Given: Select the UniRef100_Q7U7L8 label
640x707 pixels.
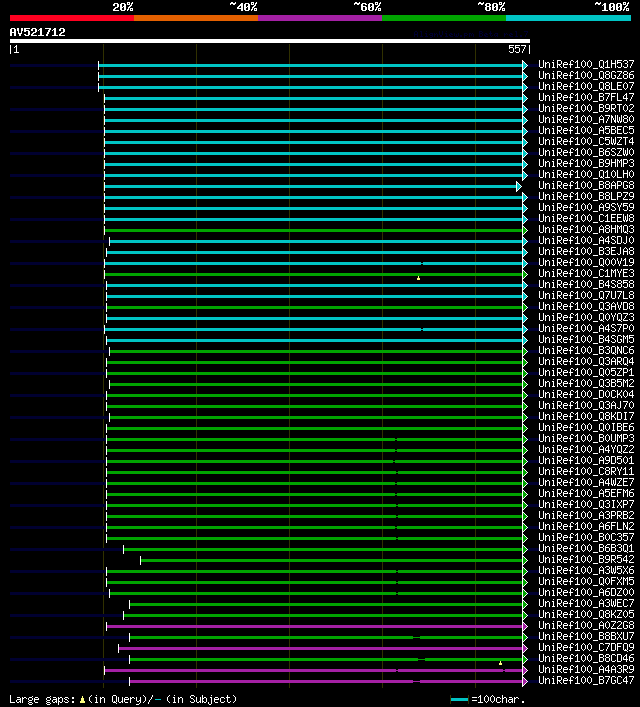Looking at the screenshot, I should pyautogui.click(x=586, y=295).
